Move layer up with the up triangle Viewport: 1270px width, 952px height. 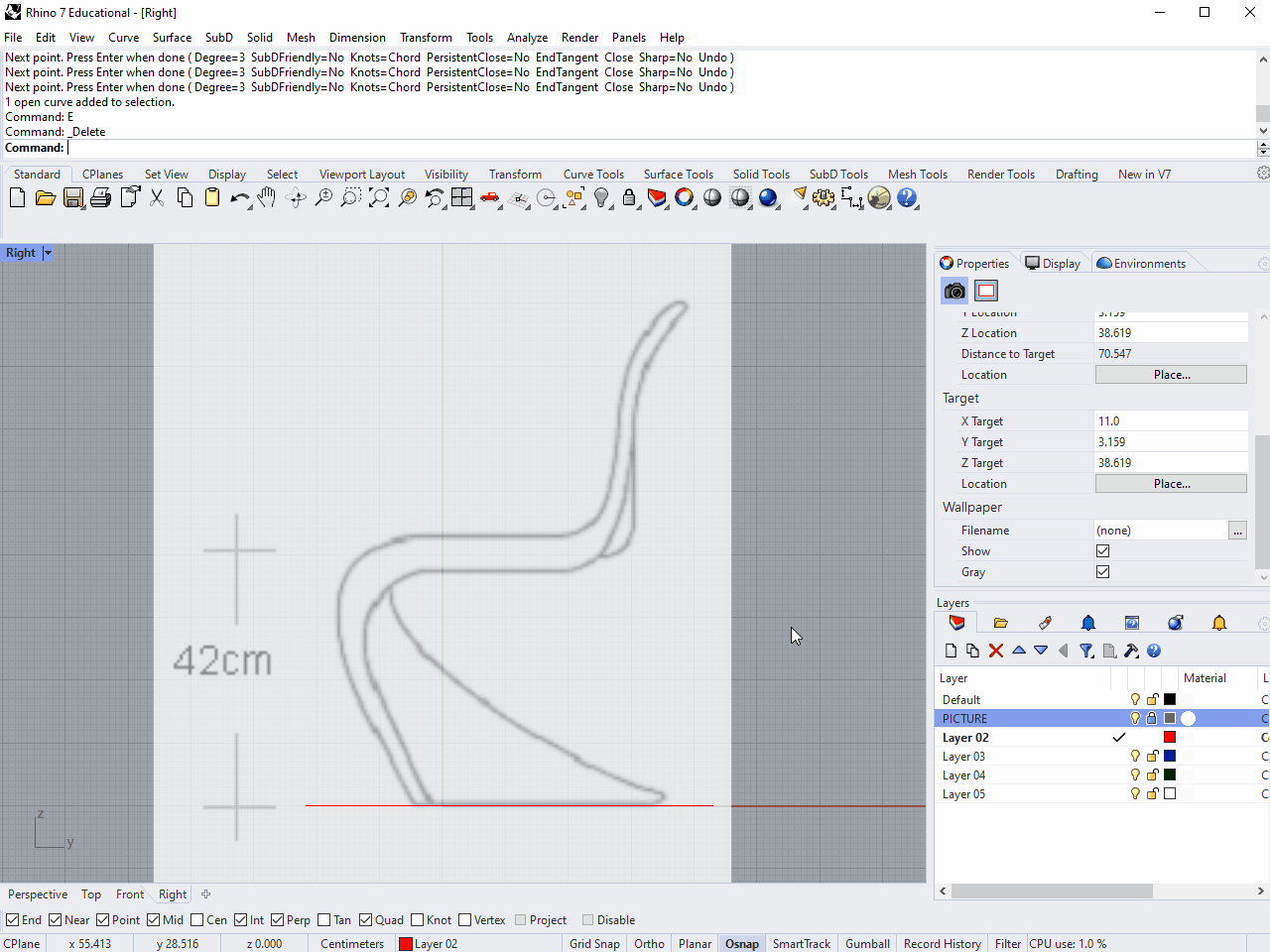[1019, 651]
